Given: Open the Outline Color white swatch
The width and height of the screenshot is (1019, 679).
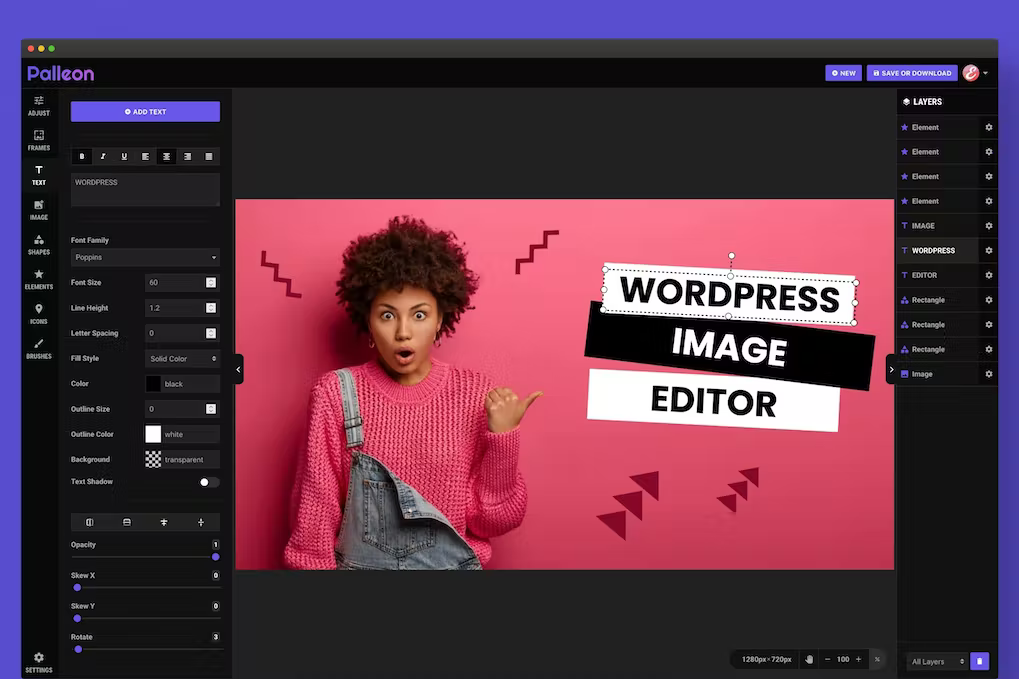Looking at the screenshot, I should 153,434.
